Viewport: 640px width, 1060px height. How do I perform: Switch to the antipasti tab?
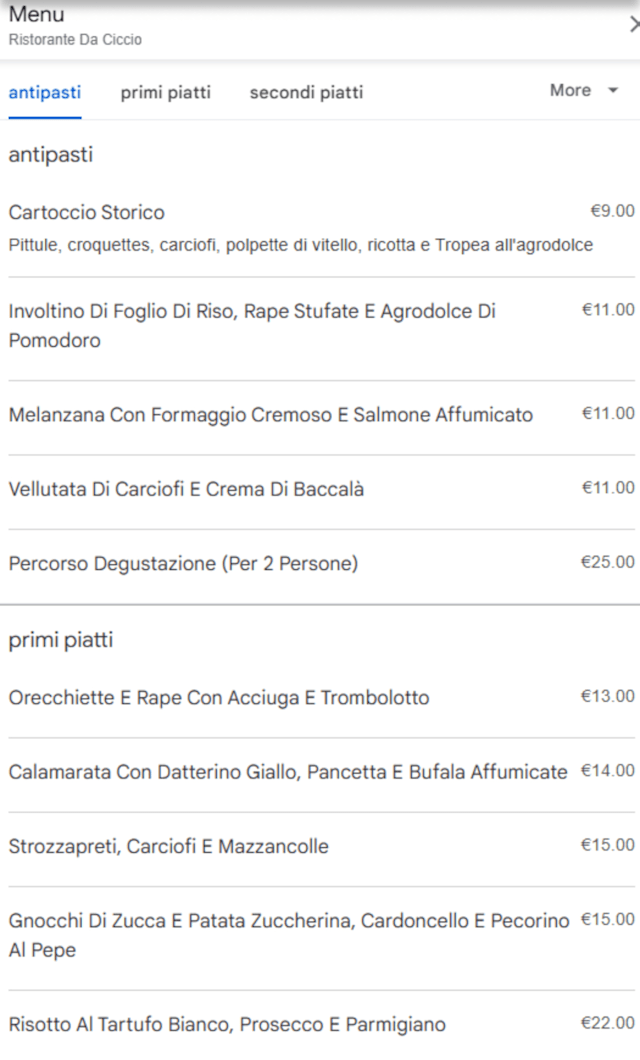(x=45, y=93)
